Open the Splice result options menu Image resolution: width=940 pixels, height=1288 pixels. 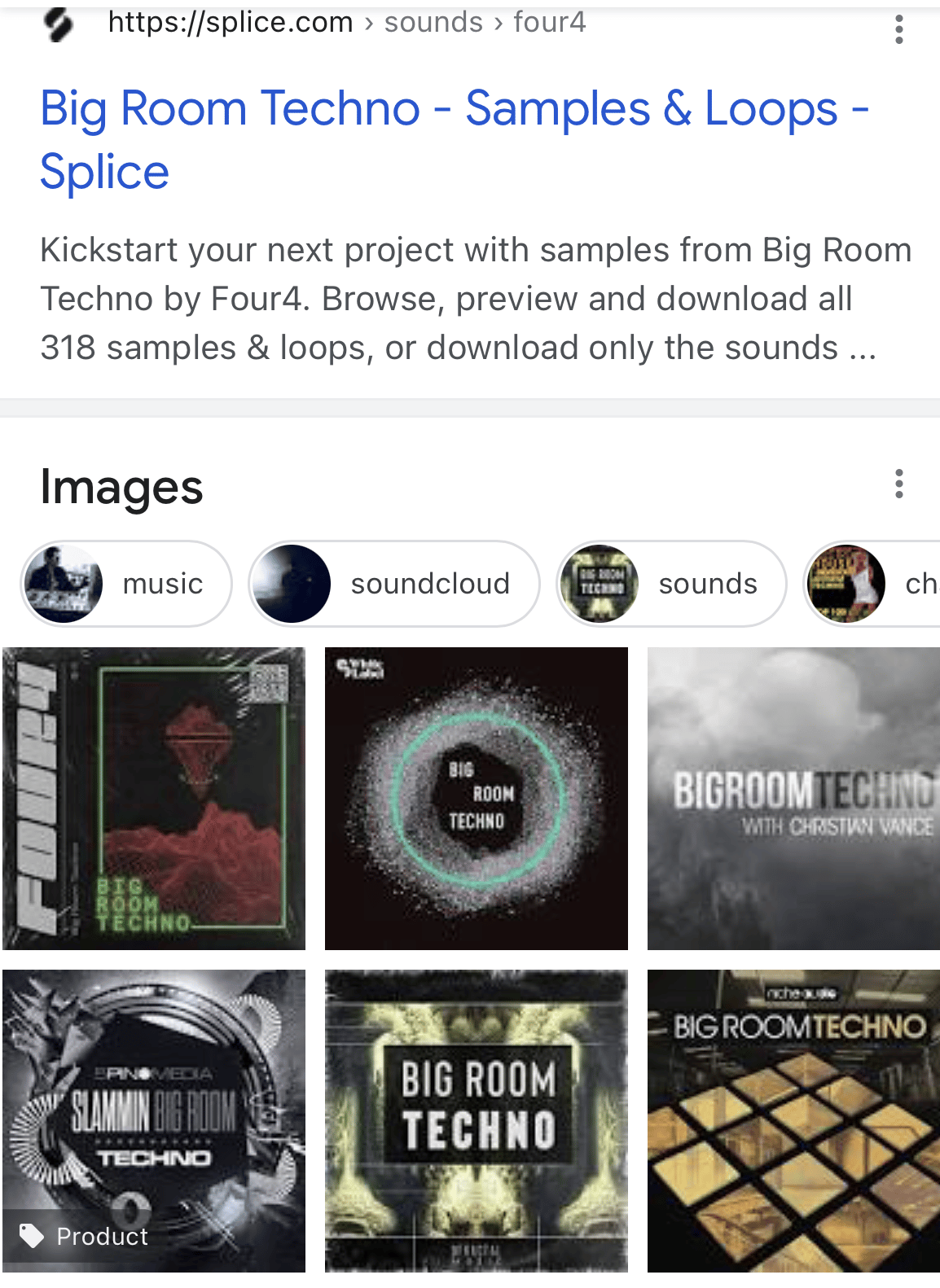[x=898, y=29]
